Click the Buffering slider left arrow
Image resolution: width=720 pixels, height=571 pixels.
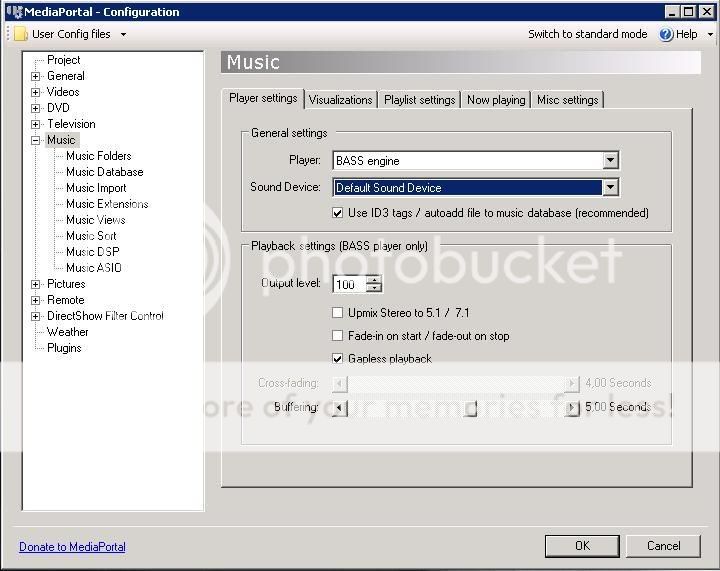[x=340, y=408]
